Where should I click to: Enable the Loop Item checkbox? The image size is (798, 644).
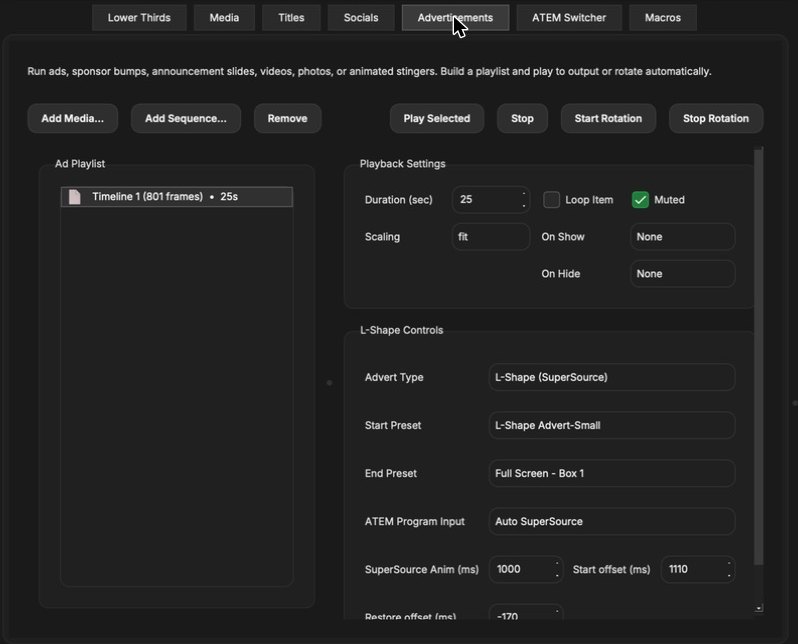[551, 200]
